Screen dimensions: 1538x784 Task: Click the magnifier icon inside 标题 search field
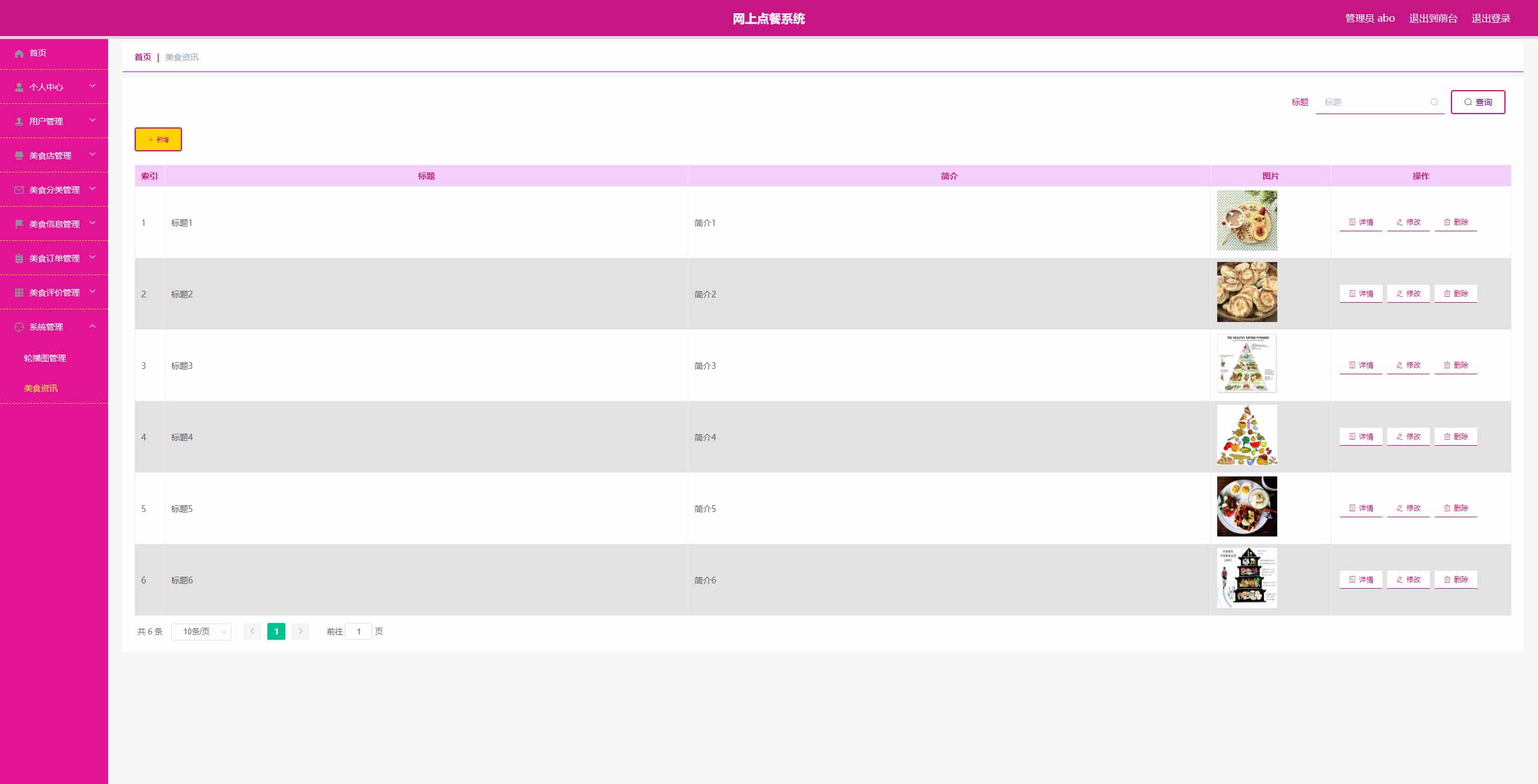[1434, 102]
